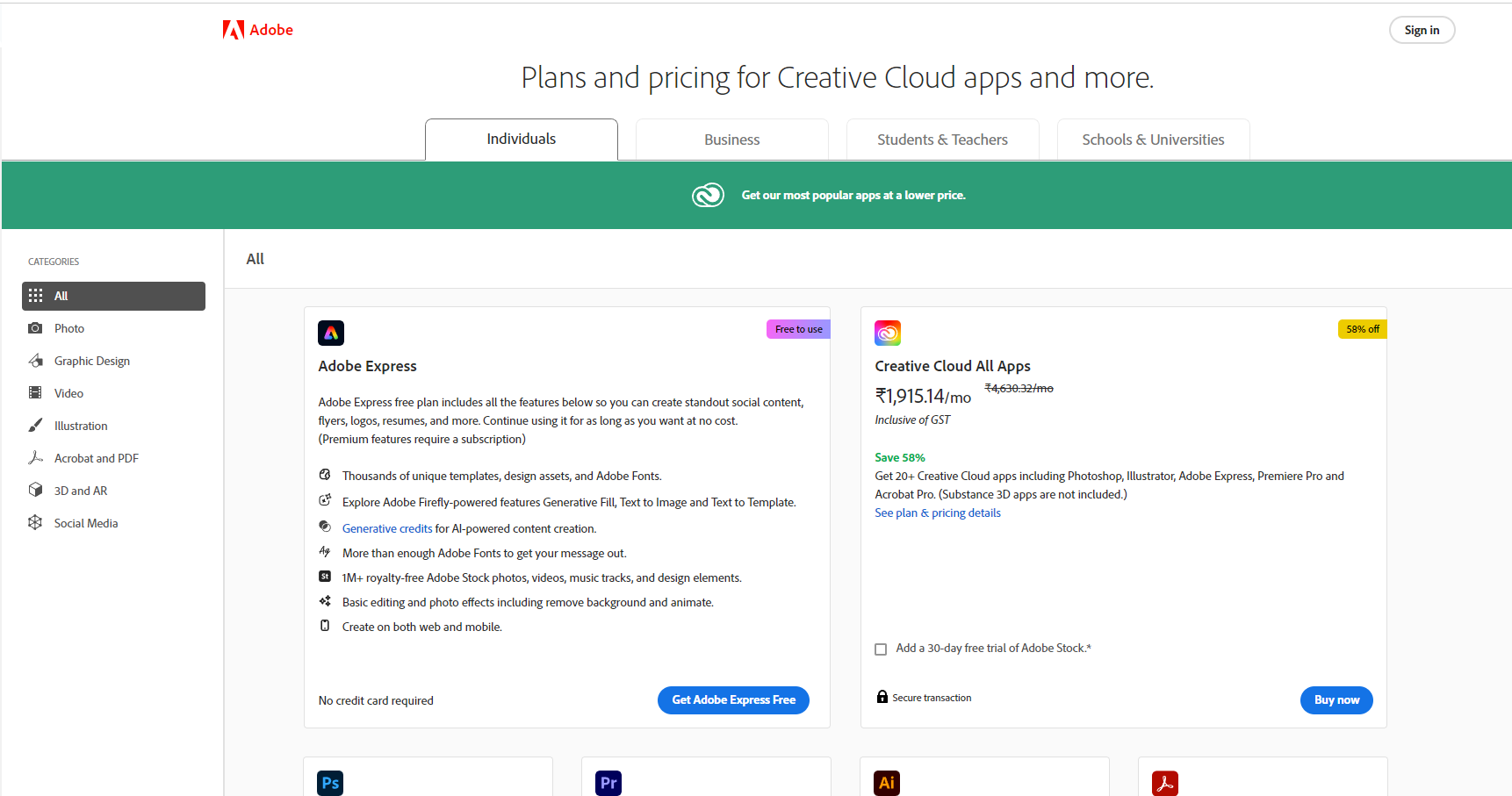Screen dimensions: 1512x796
Task: Click the All section heading
Action: point(255,259)
